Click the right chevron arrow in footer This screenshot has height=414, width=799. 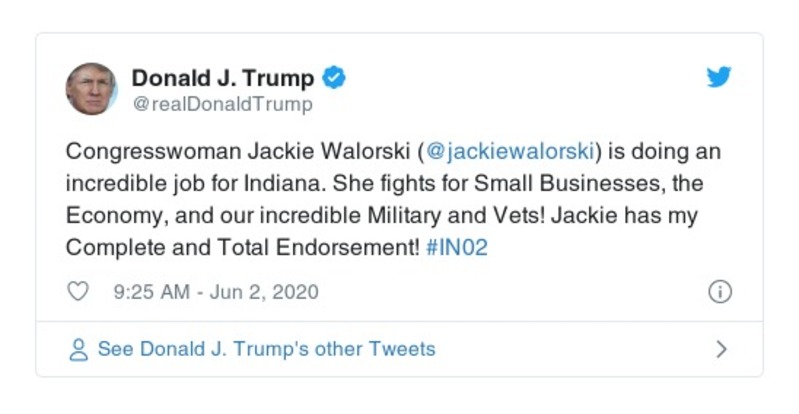click(x=720, y=349)
